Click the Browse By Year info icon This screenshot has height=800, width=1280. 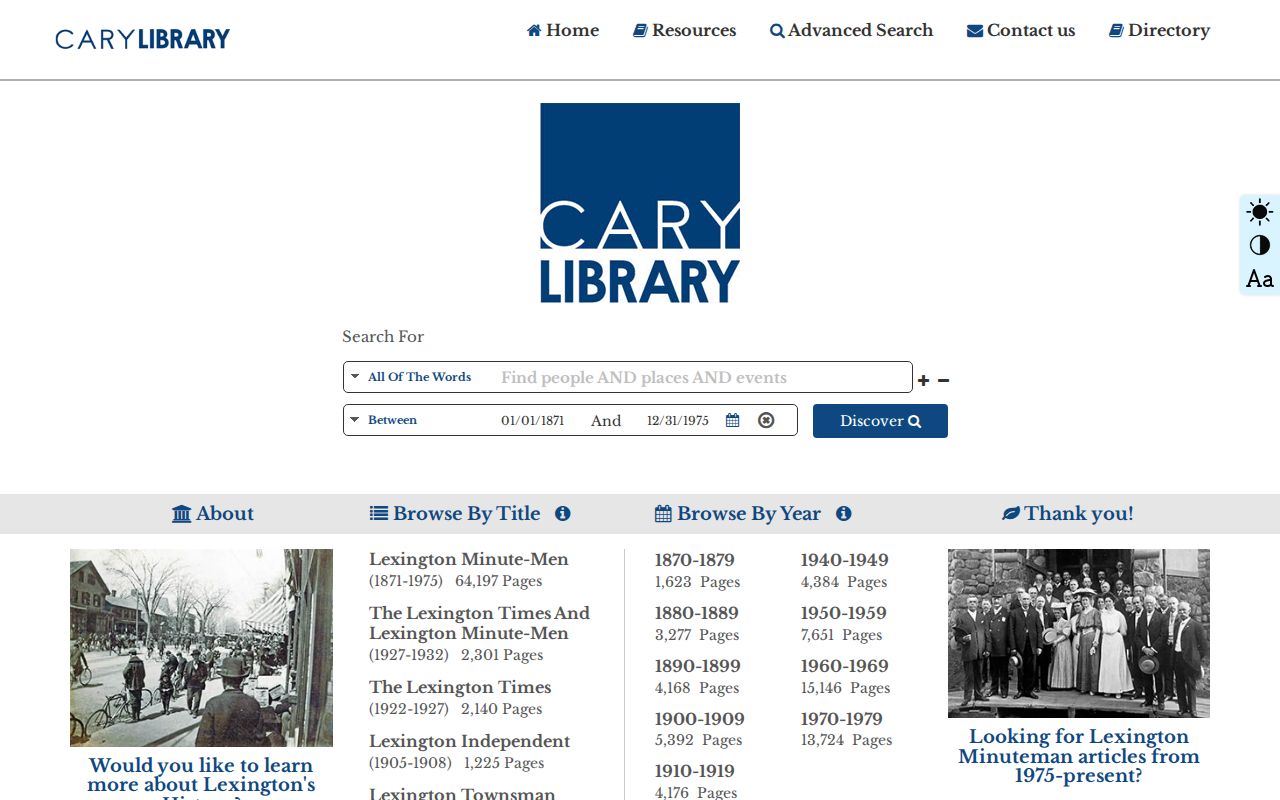(844, 514)
